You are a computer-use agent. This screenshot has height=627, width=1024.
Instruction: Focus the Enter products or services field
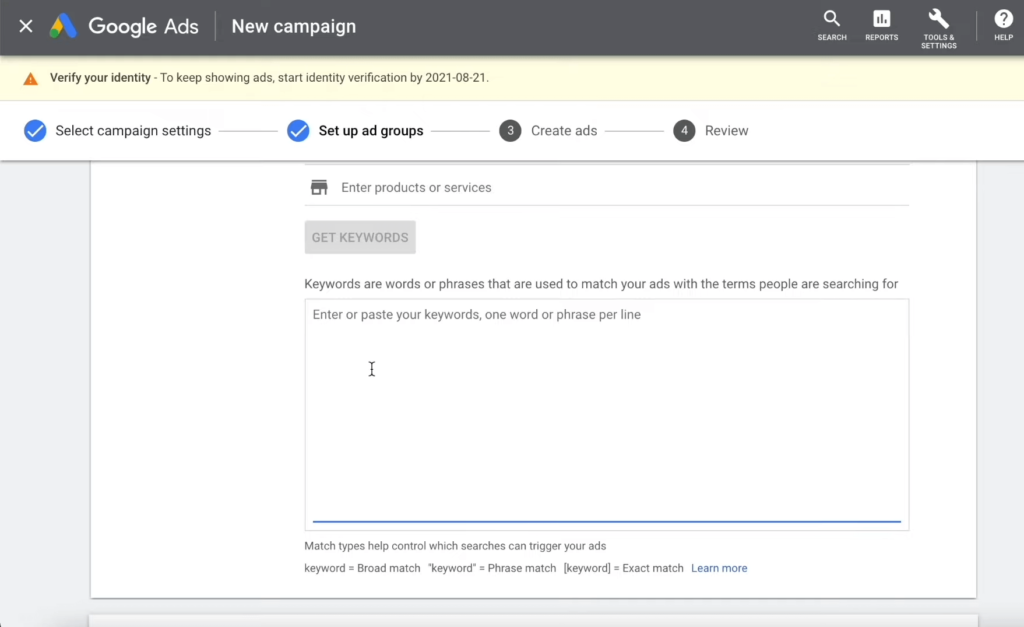(x=620, y=187)
